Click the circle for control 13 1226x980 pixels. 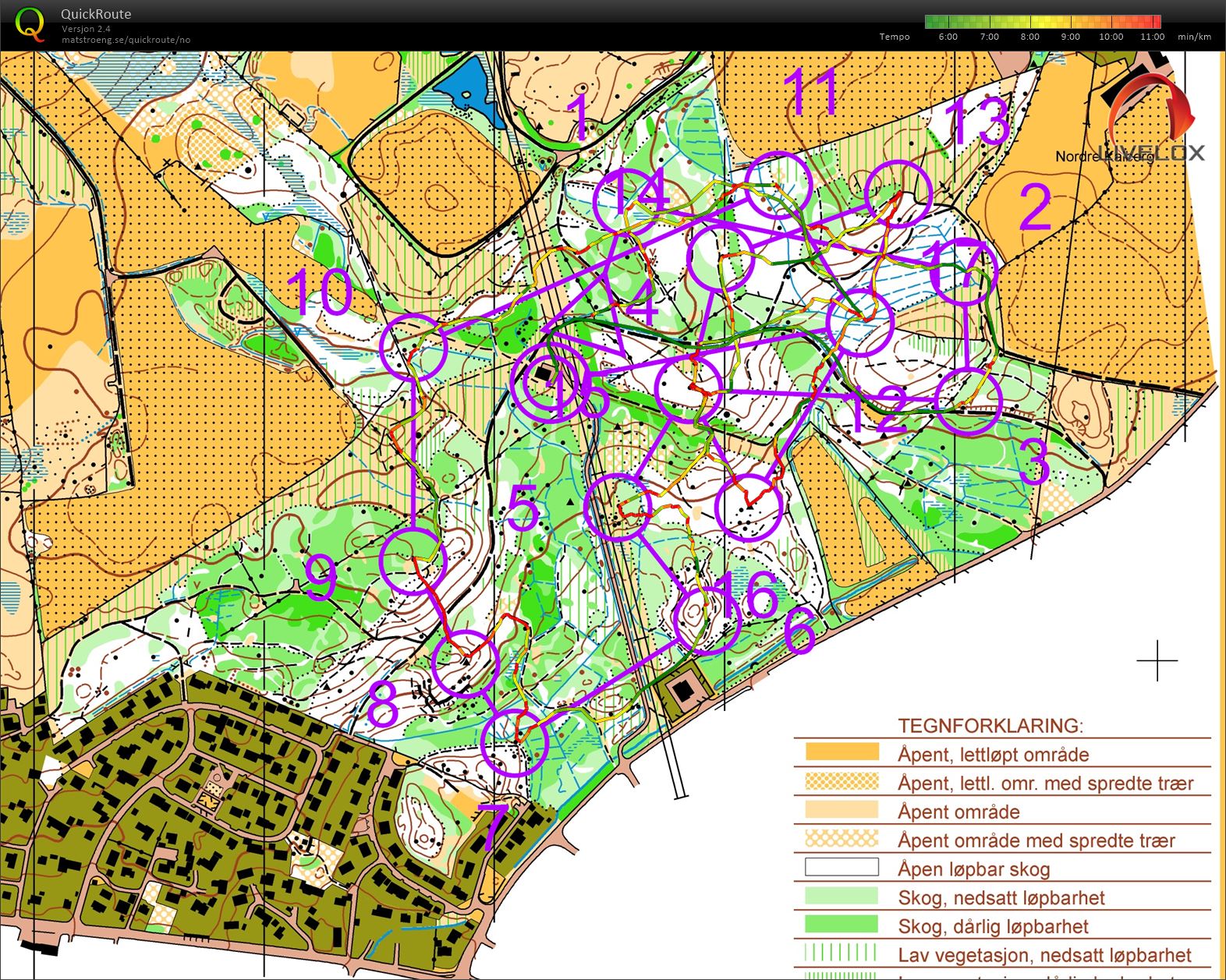(x=899, y=194)
